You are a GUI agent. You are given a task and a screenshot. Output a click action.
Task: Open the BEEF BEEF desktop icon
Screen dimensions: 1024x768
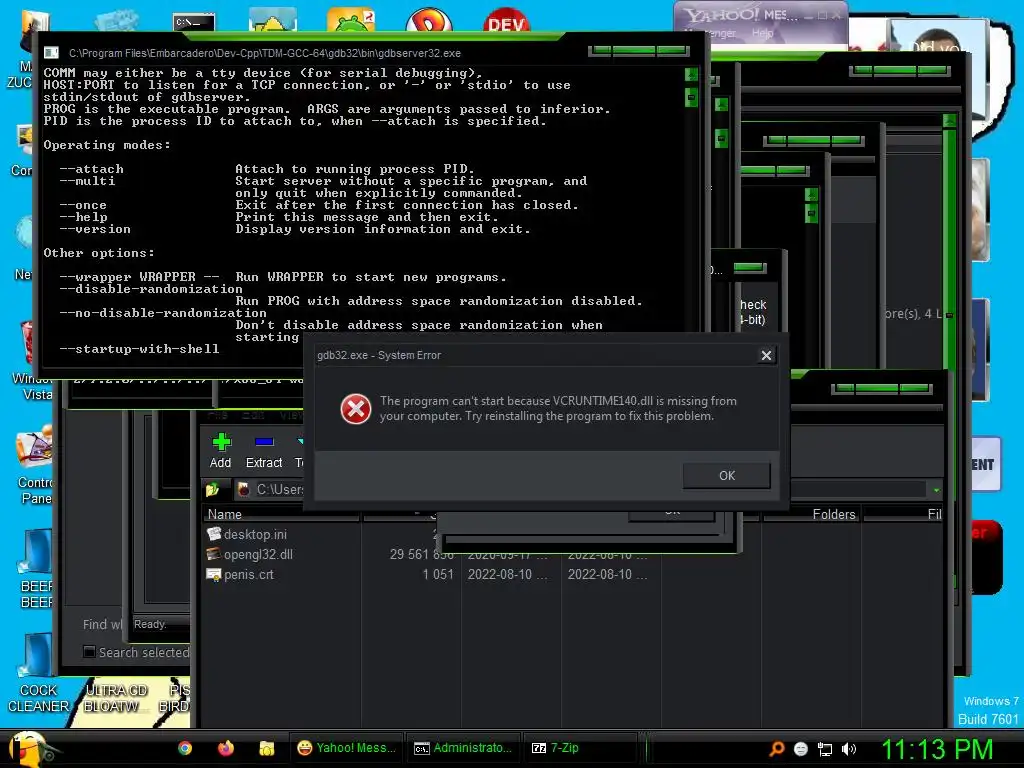pyautogui.click(x=37, y=569)
